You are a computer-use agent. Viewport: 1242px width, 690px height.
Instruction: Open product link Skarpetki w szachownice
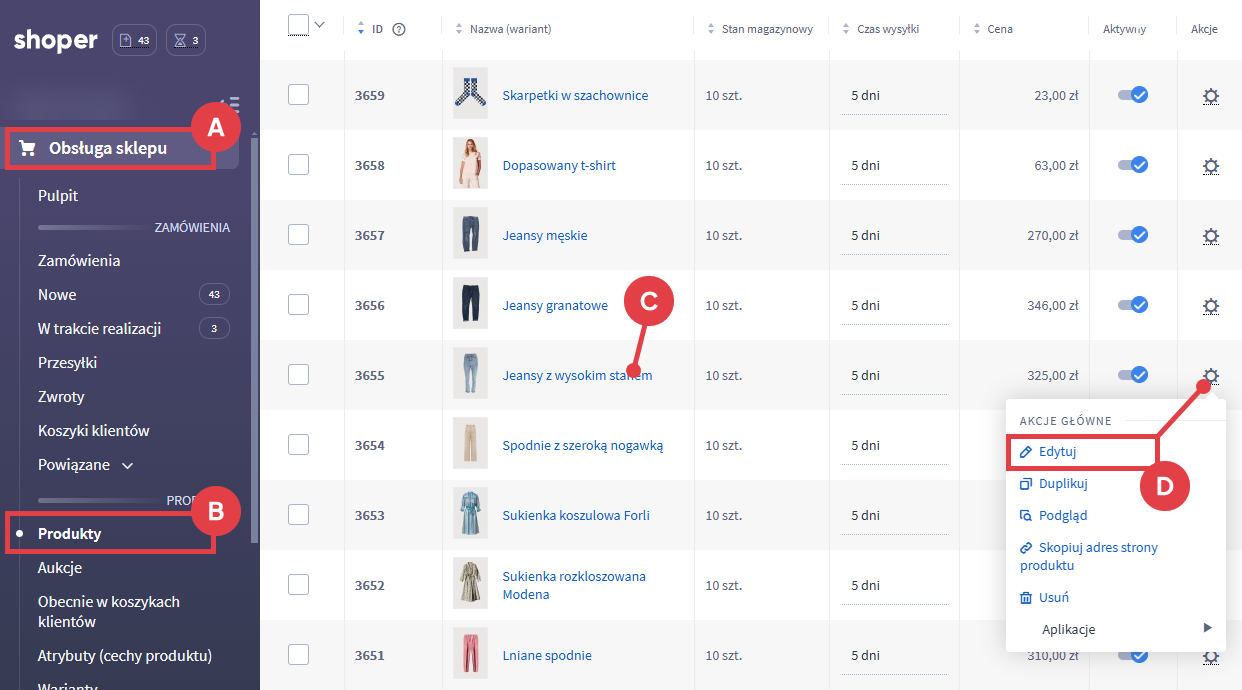click(575, 96)
